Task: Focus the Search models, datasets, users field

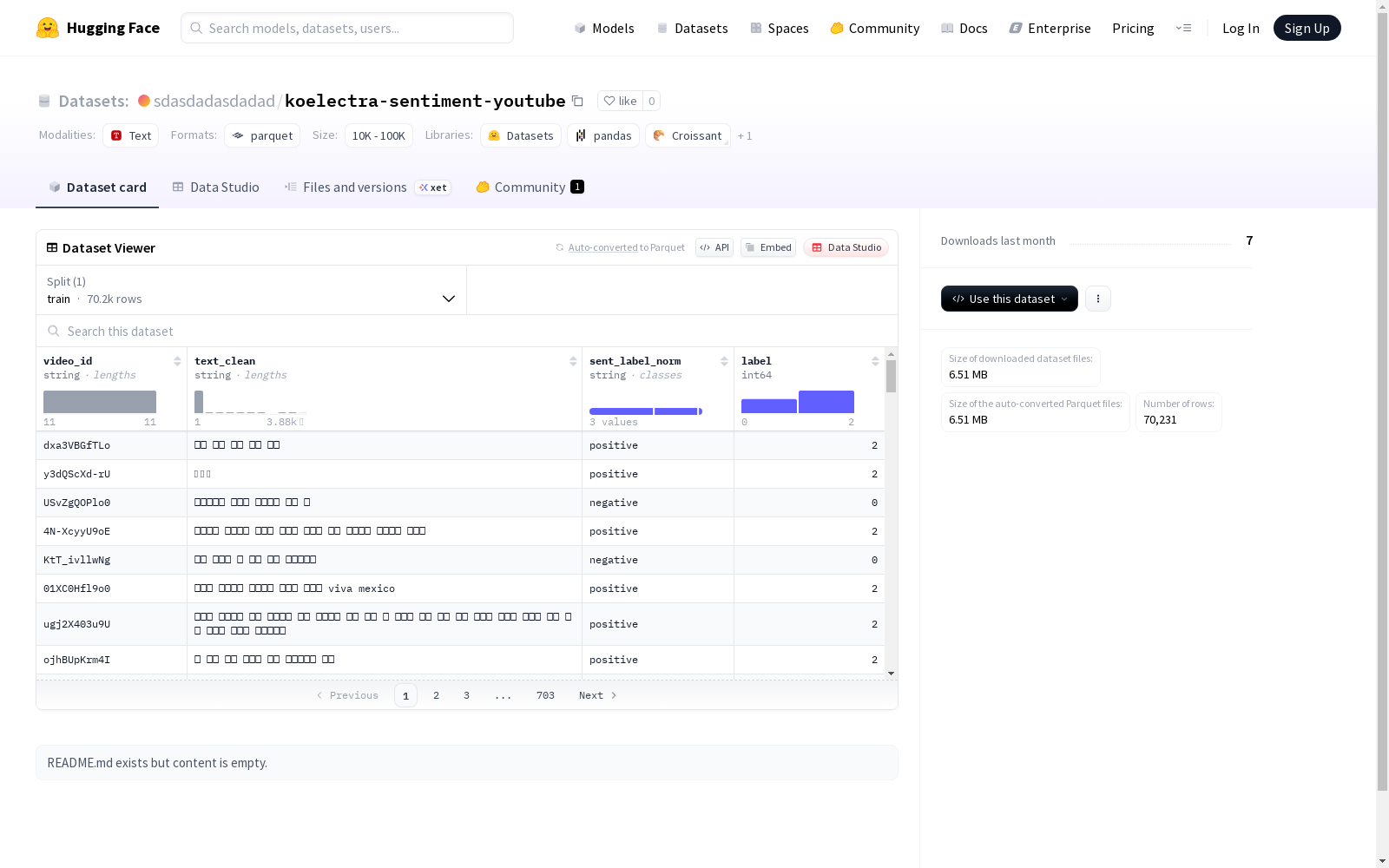Action: click(347, 28)
